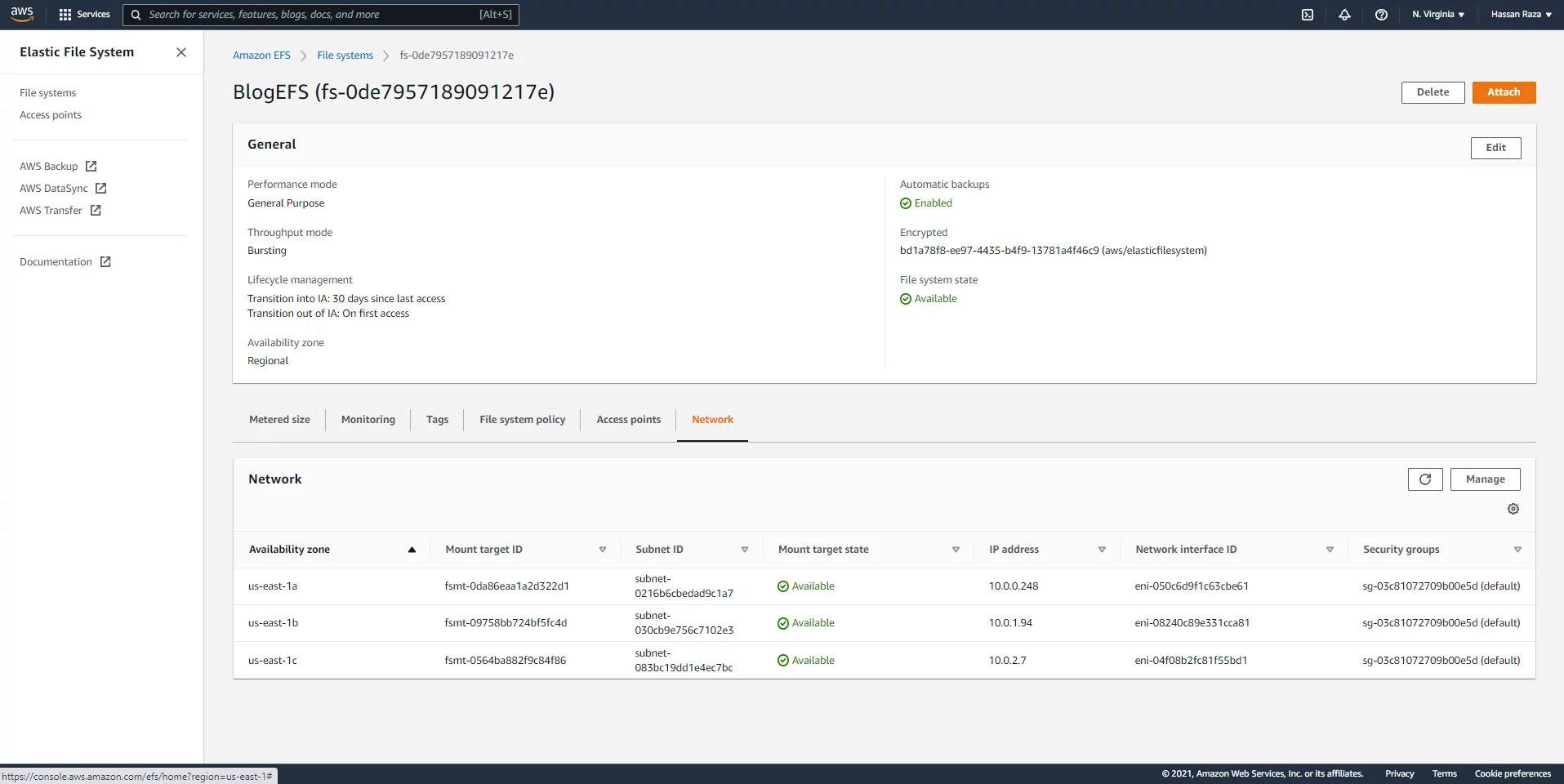This screenshot has height=784, width=1564.
Task: Sort the Network interface ID column
Action: tap(1330, 550)
